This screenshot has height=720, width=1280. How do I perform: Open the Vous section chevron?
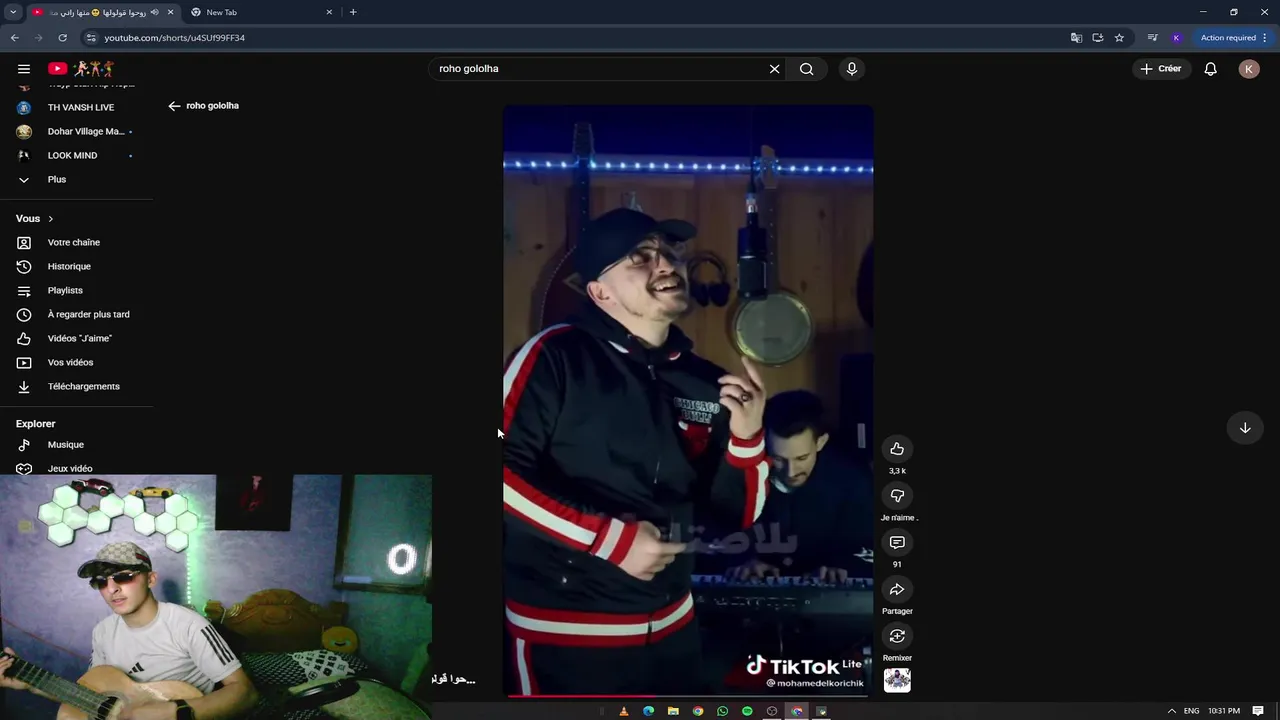point(50,219)
